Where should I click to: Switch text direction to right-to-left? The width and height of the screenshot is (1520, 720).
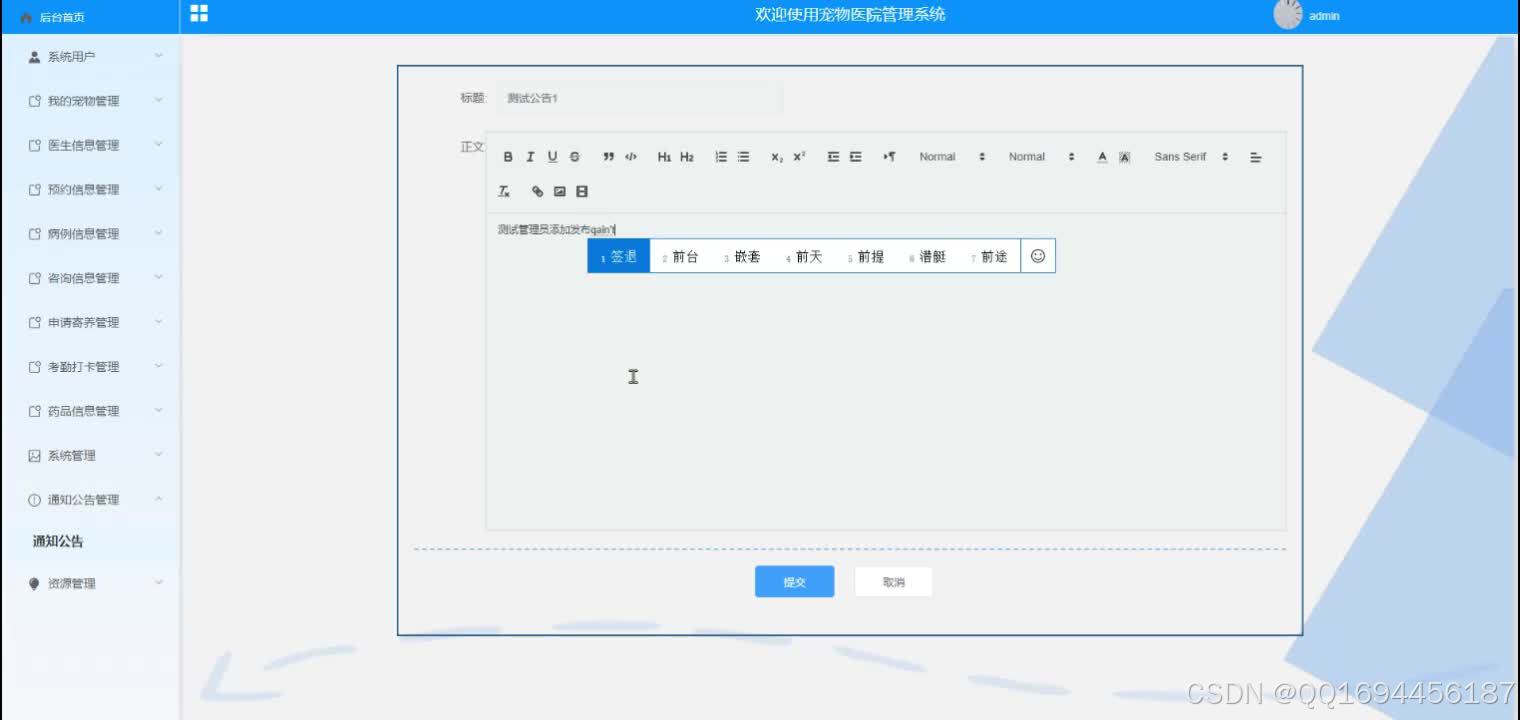[x=889, y=157]
